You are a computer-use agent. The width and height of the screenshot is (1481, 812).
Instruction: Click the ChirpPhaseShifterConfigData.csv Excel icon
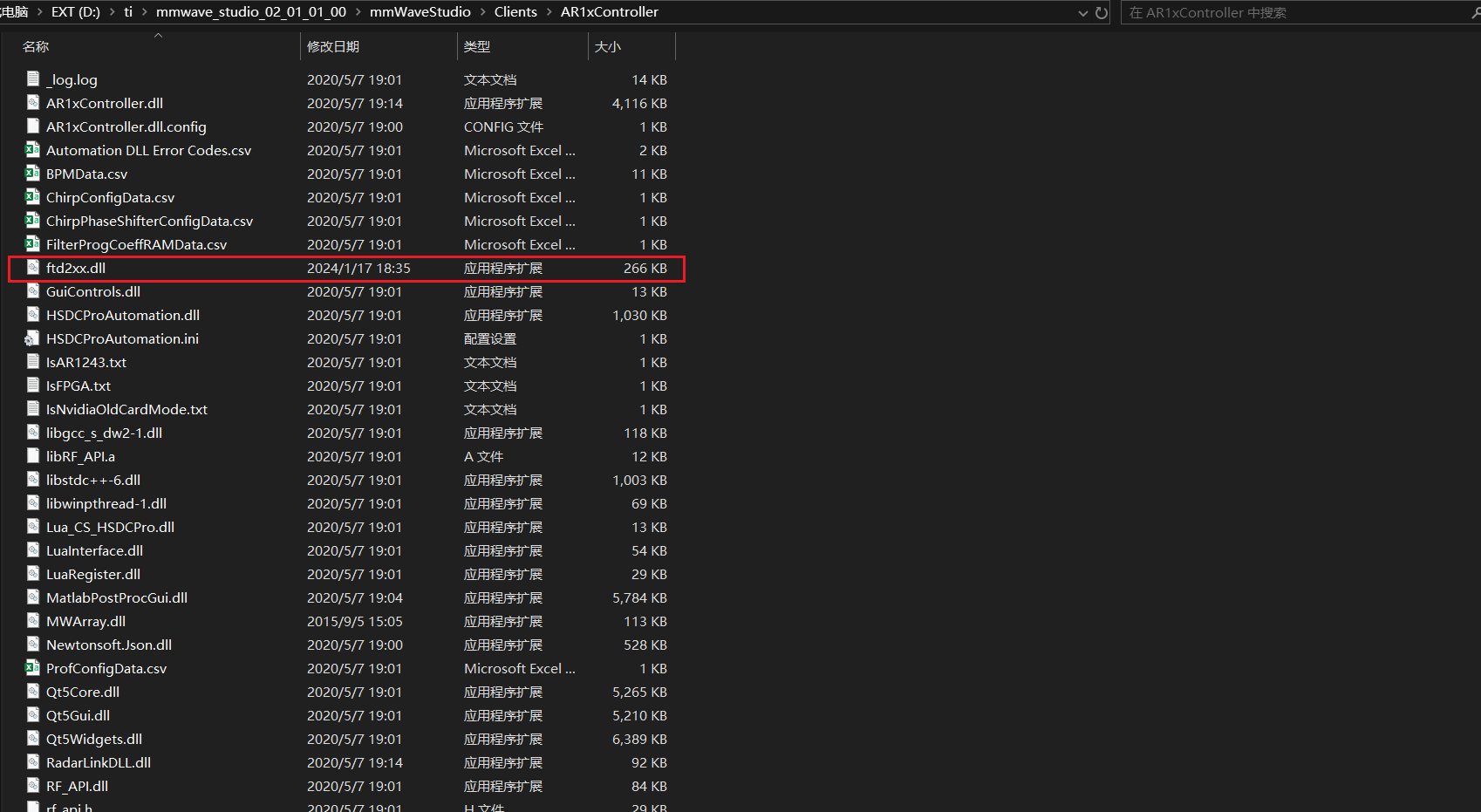pyautogui.click(x=33, y=221)
